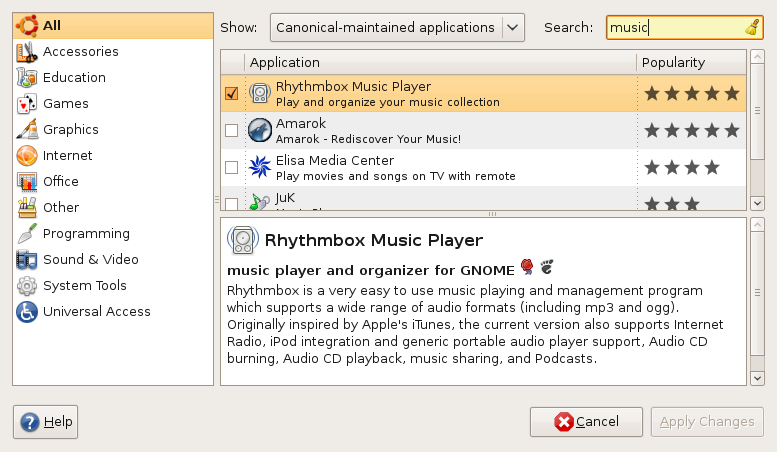
Task: Click the Education category icon
Action: [27, 77]
